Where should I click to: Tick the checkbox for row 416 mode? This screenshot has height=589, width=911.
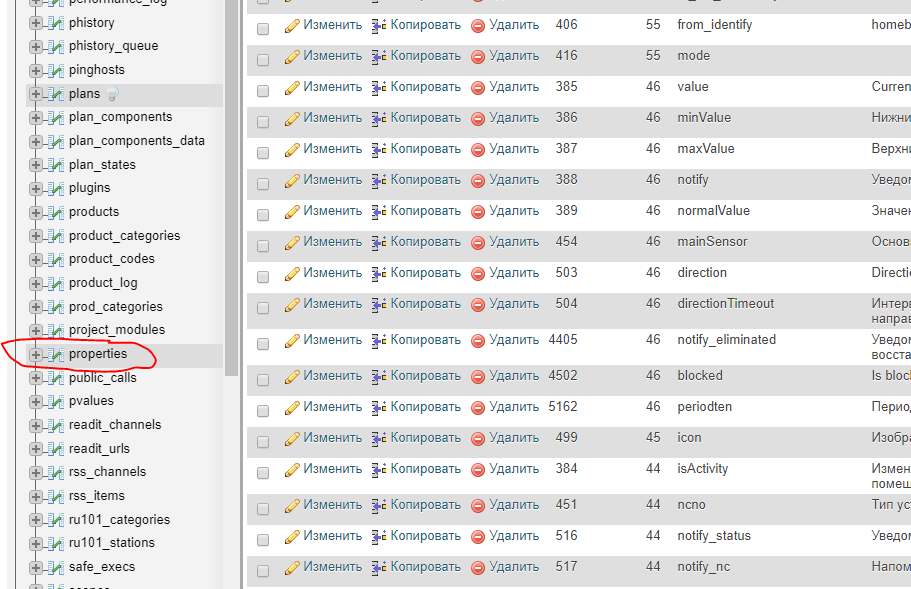[263, 59]
